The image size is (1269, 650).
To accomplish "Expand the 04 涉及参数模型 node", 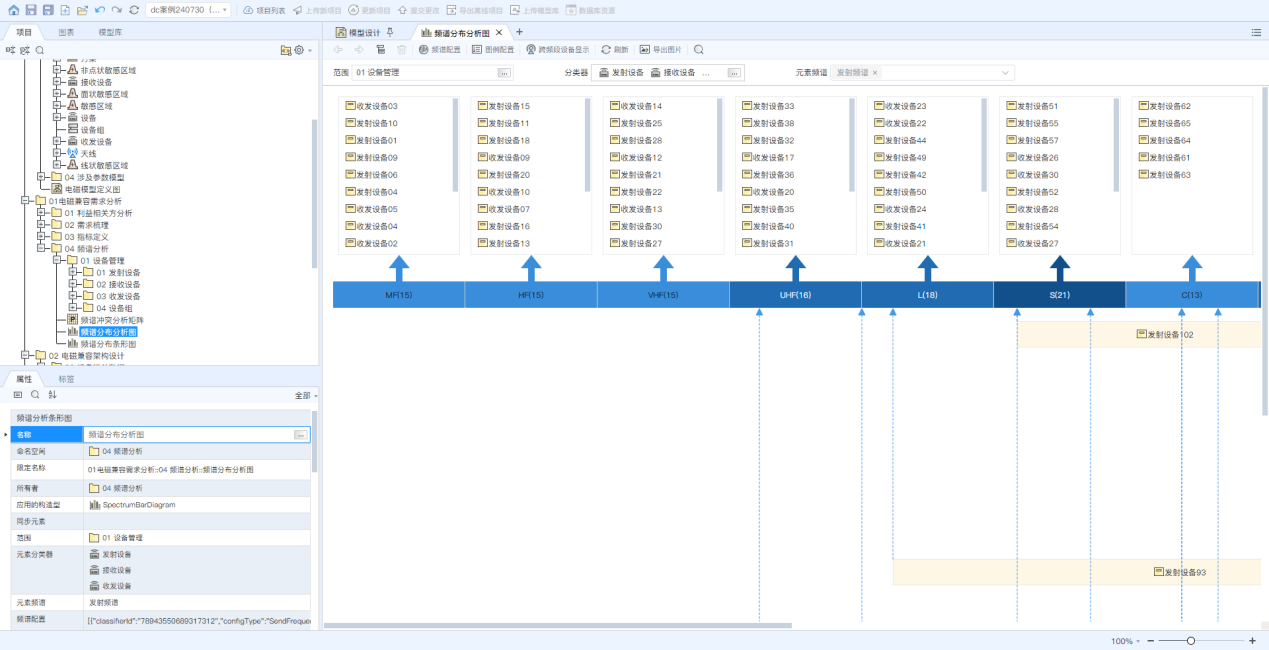I will point(40,177).
